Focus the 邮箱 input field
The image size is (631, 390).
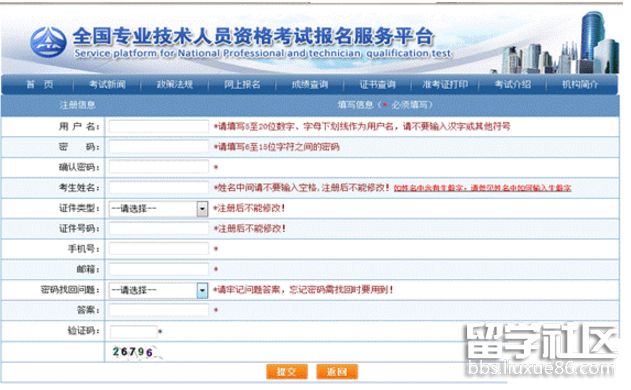(159, 269)
